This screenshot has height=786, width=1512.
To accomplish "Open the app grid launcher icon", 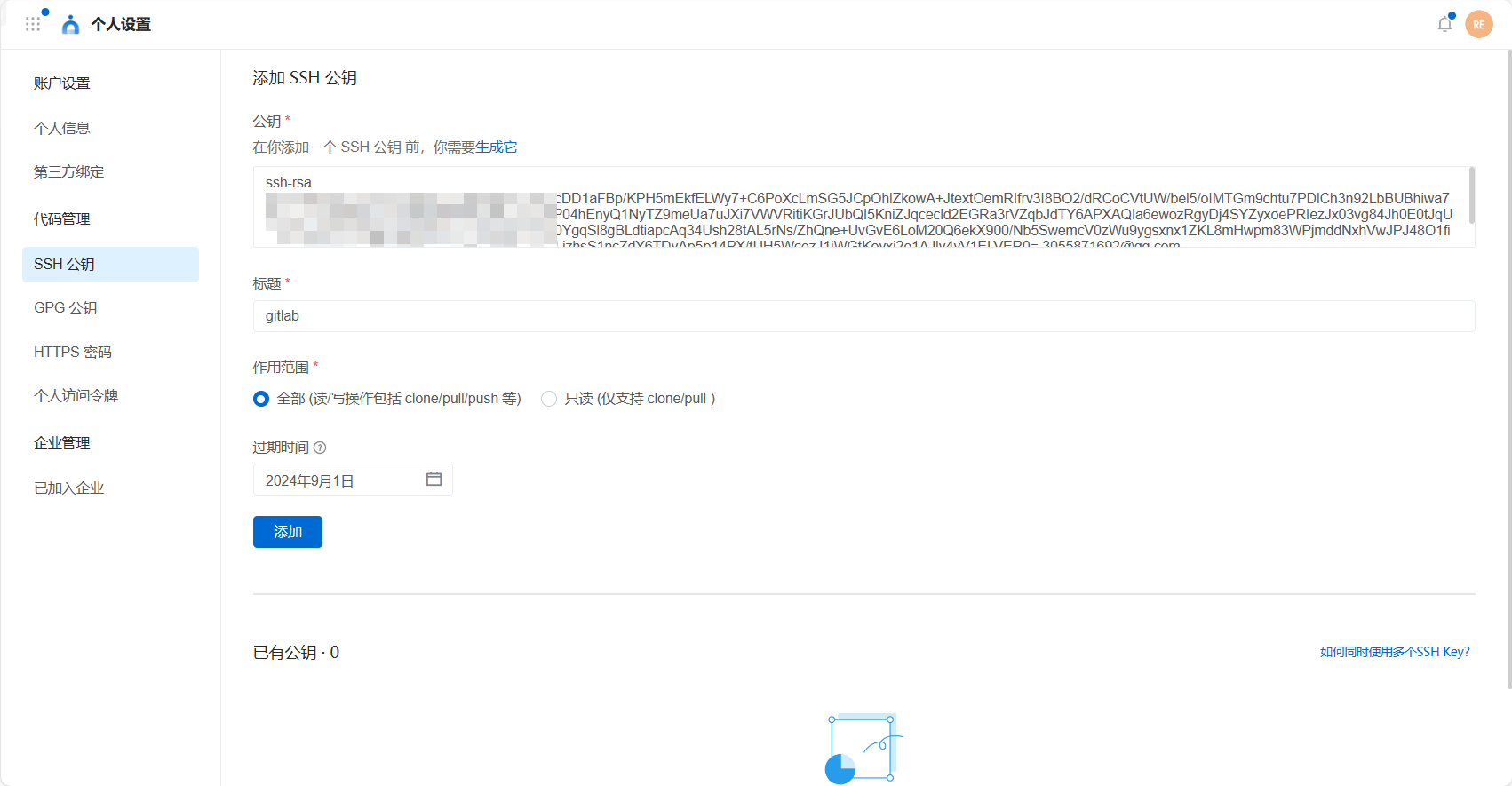I will click(33, 24).
